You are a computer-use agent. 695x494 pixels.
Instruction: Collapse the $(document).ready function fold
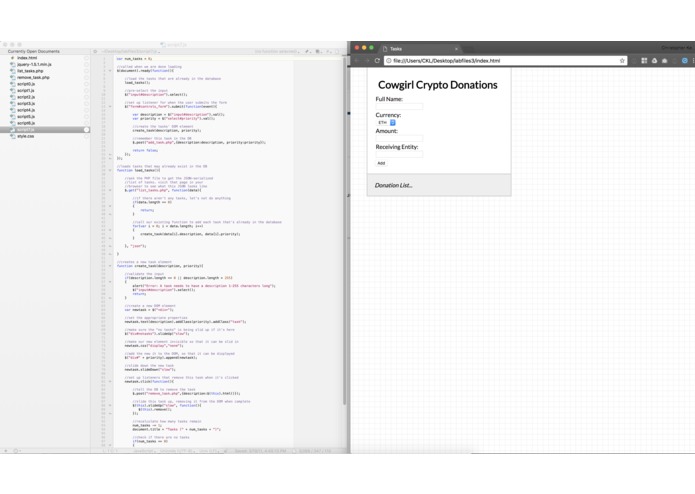pyautogui.click(x=110, y=70)
